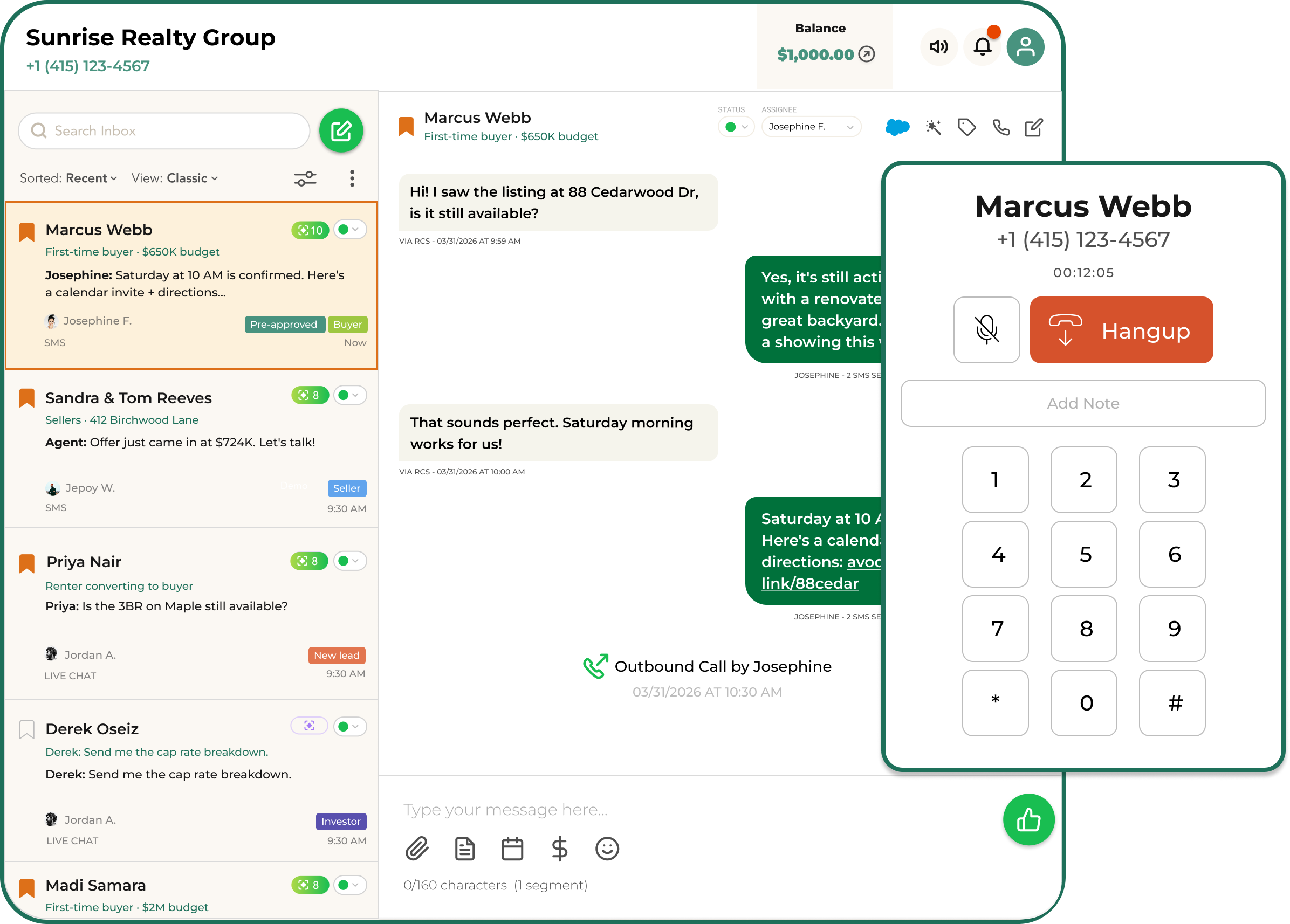Click the Add Note field in dialer

pos(1083,403)
